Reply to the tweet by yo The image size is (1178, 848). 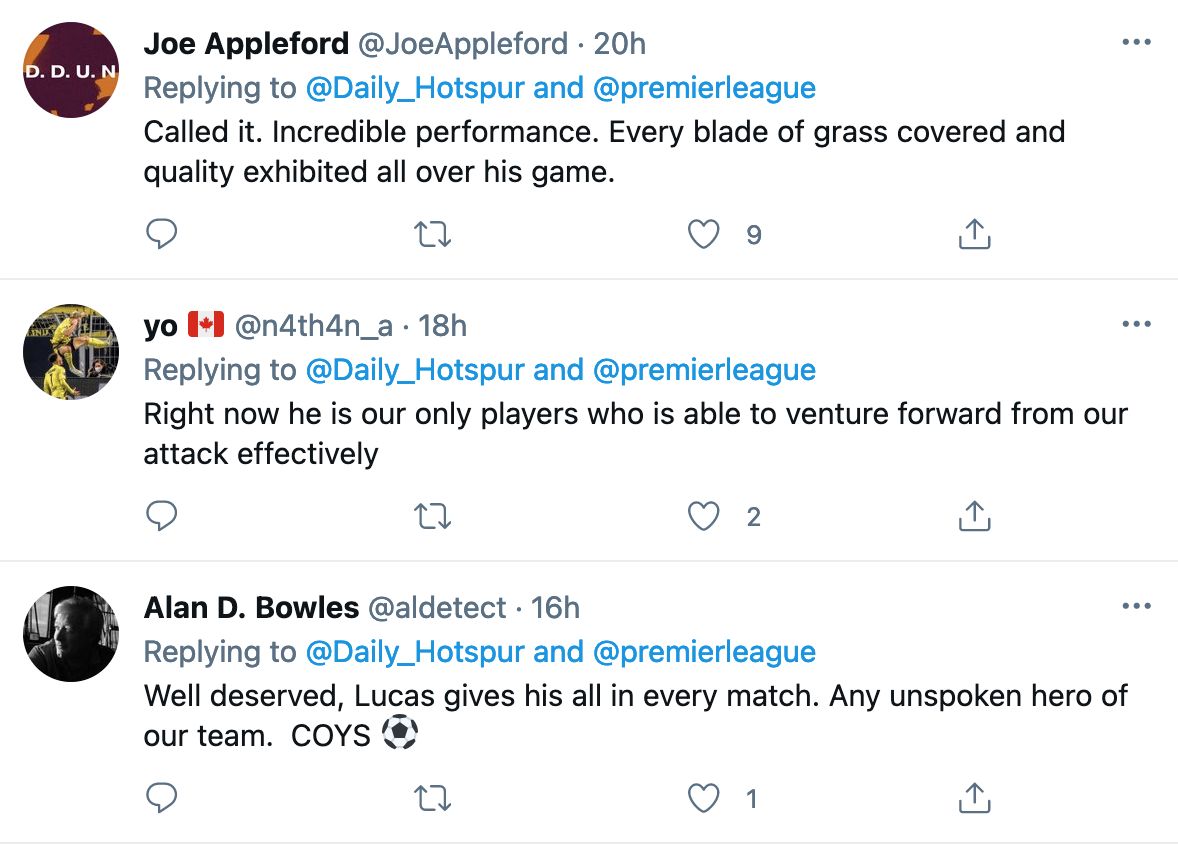coord(161,516)
